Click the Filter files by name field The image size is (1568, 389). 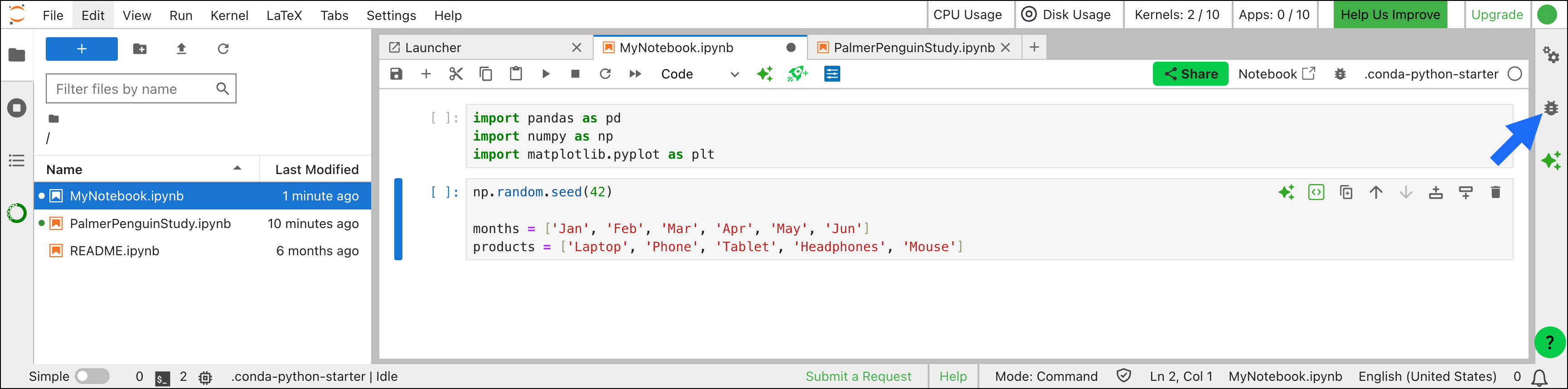140,89
